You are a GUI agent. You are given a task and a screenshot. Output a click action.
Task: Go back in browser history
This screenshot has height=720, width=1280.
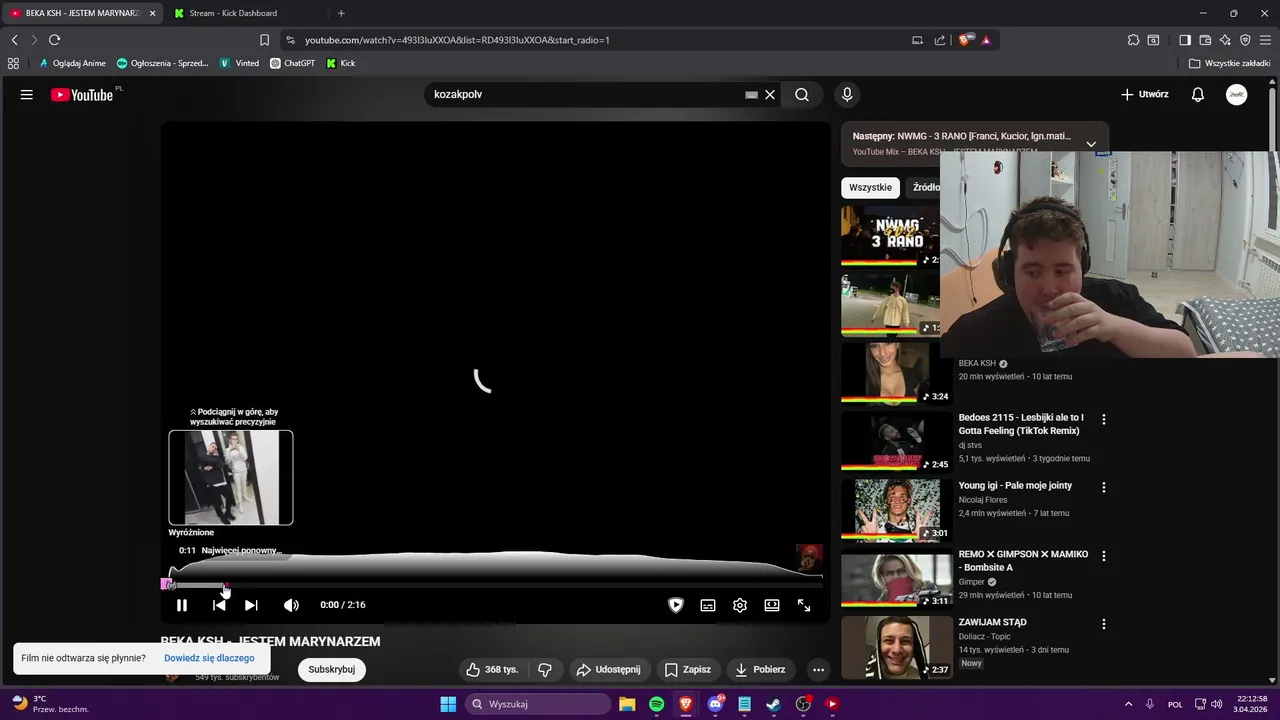pos(14,40)
